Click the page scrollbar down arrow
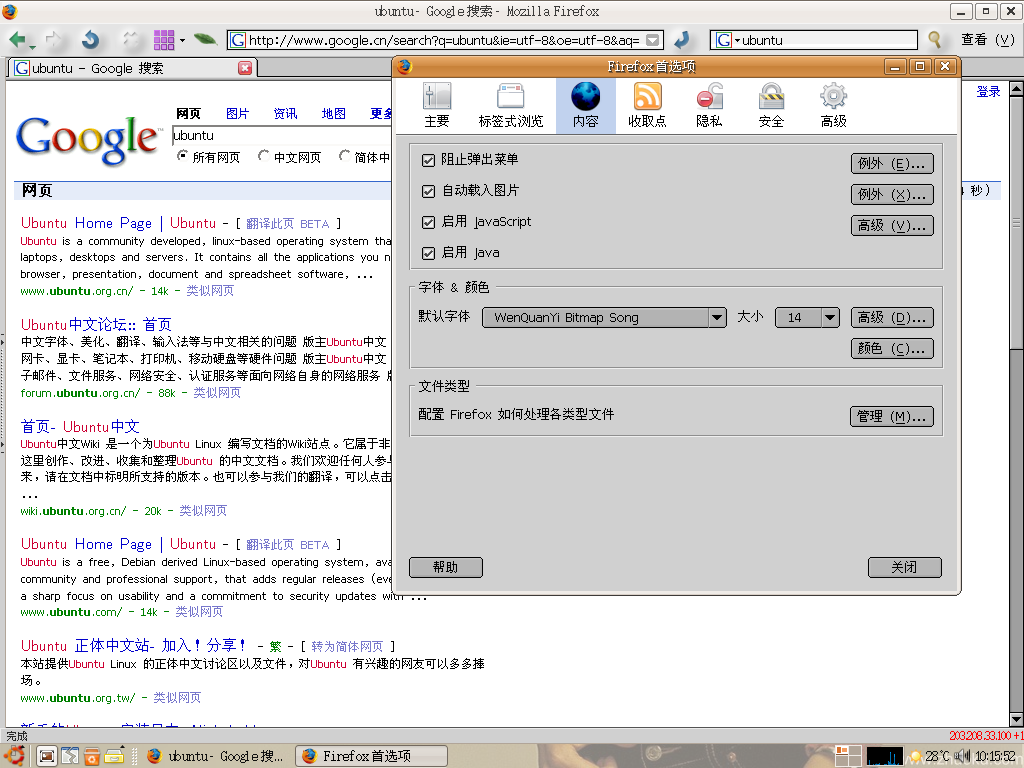 pyautogui.click(x=1016, y=719)
